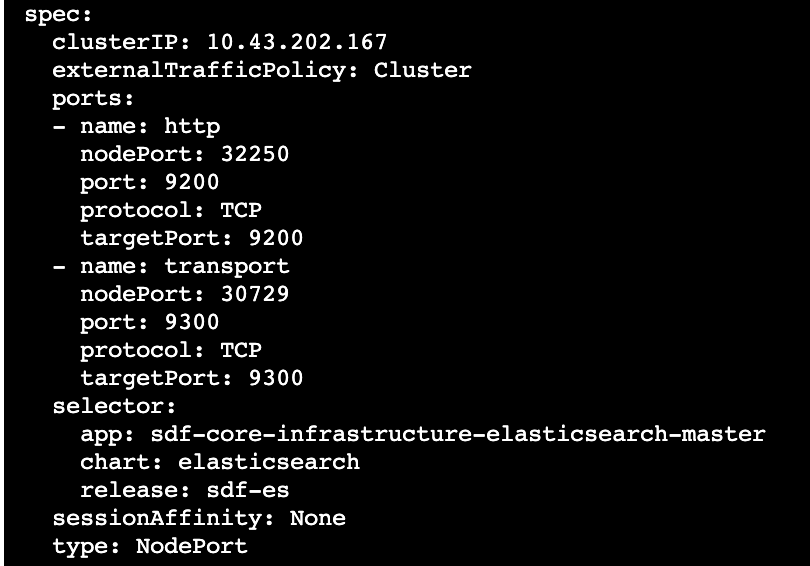Click nodePort value 30729
This screenshot has height=566, width=810.
pyautogui.click(x=255, y=294)
